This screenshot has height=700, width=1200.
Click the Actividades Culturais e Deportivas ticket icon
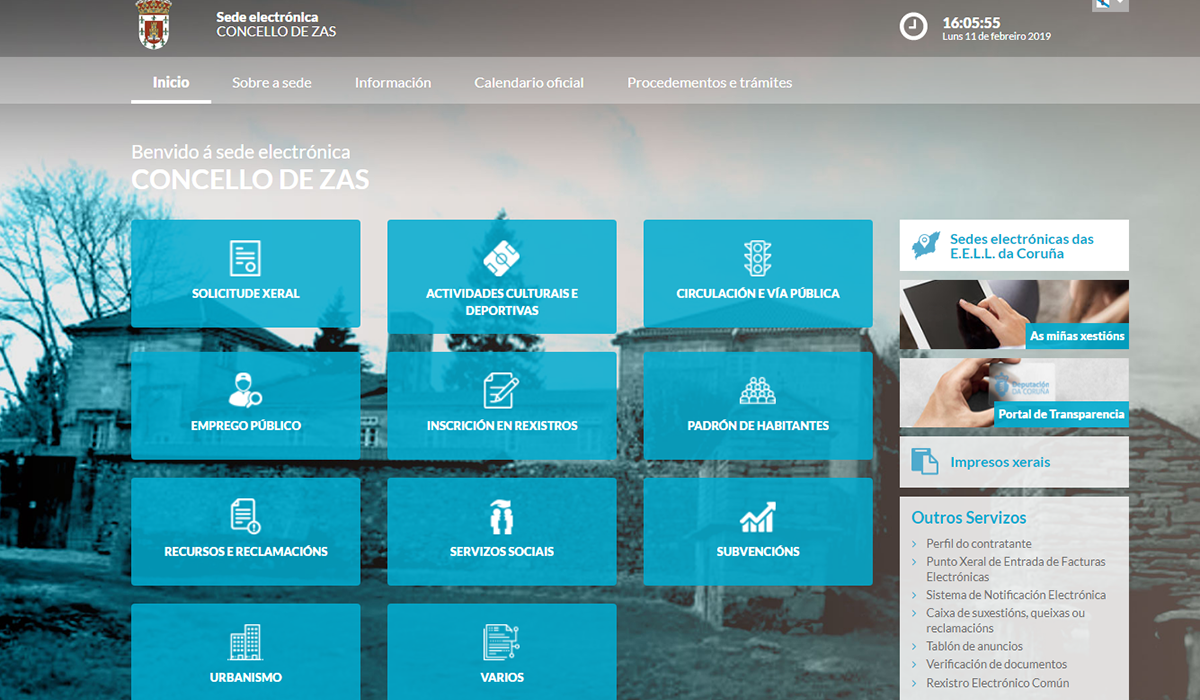[501, 258]
